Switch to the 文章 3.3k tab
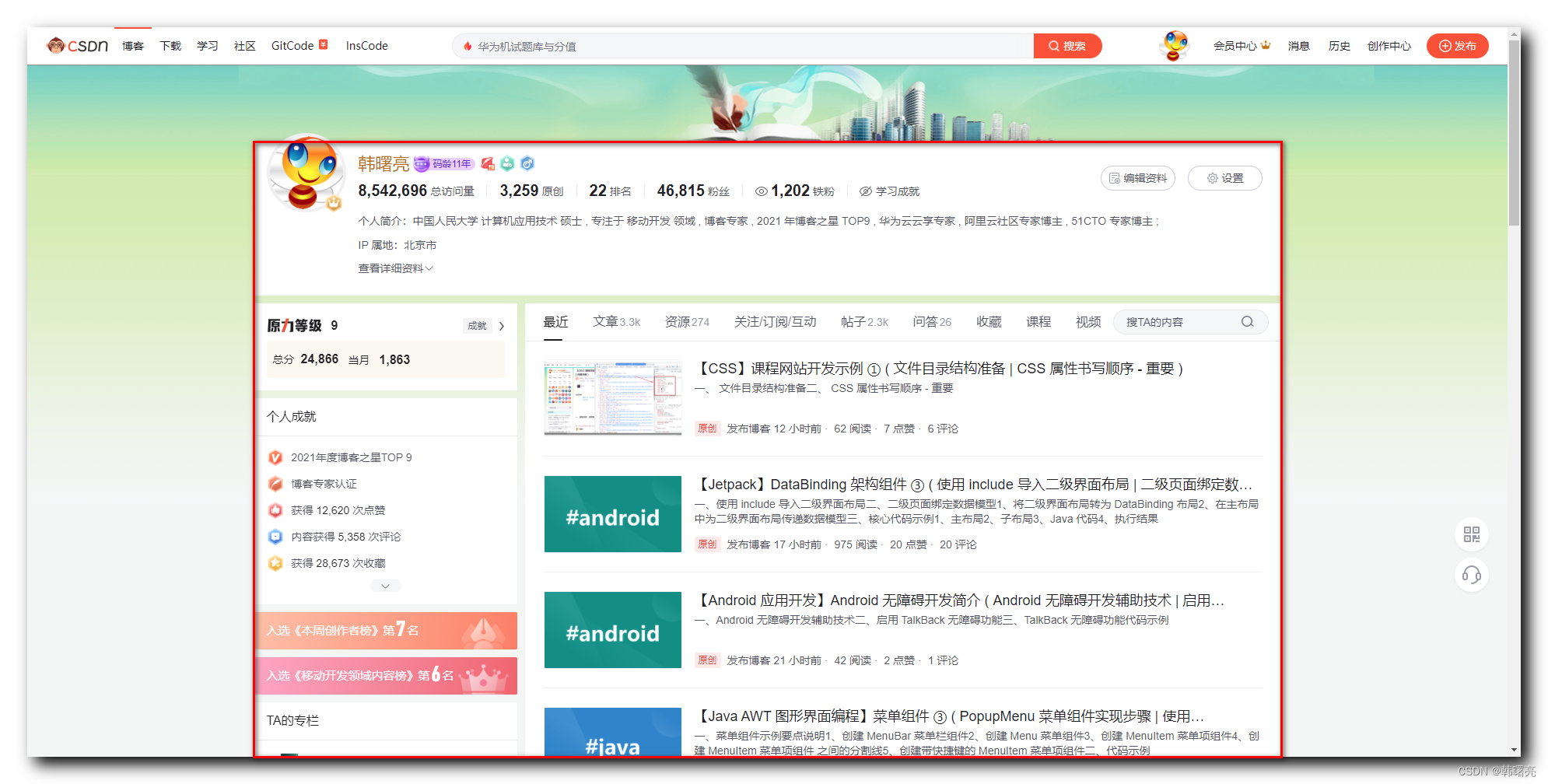This screenshot has width=1548, height=784. [x=617, y=322]
